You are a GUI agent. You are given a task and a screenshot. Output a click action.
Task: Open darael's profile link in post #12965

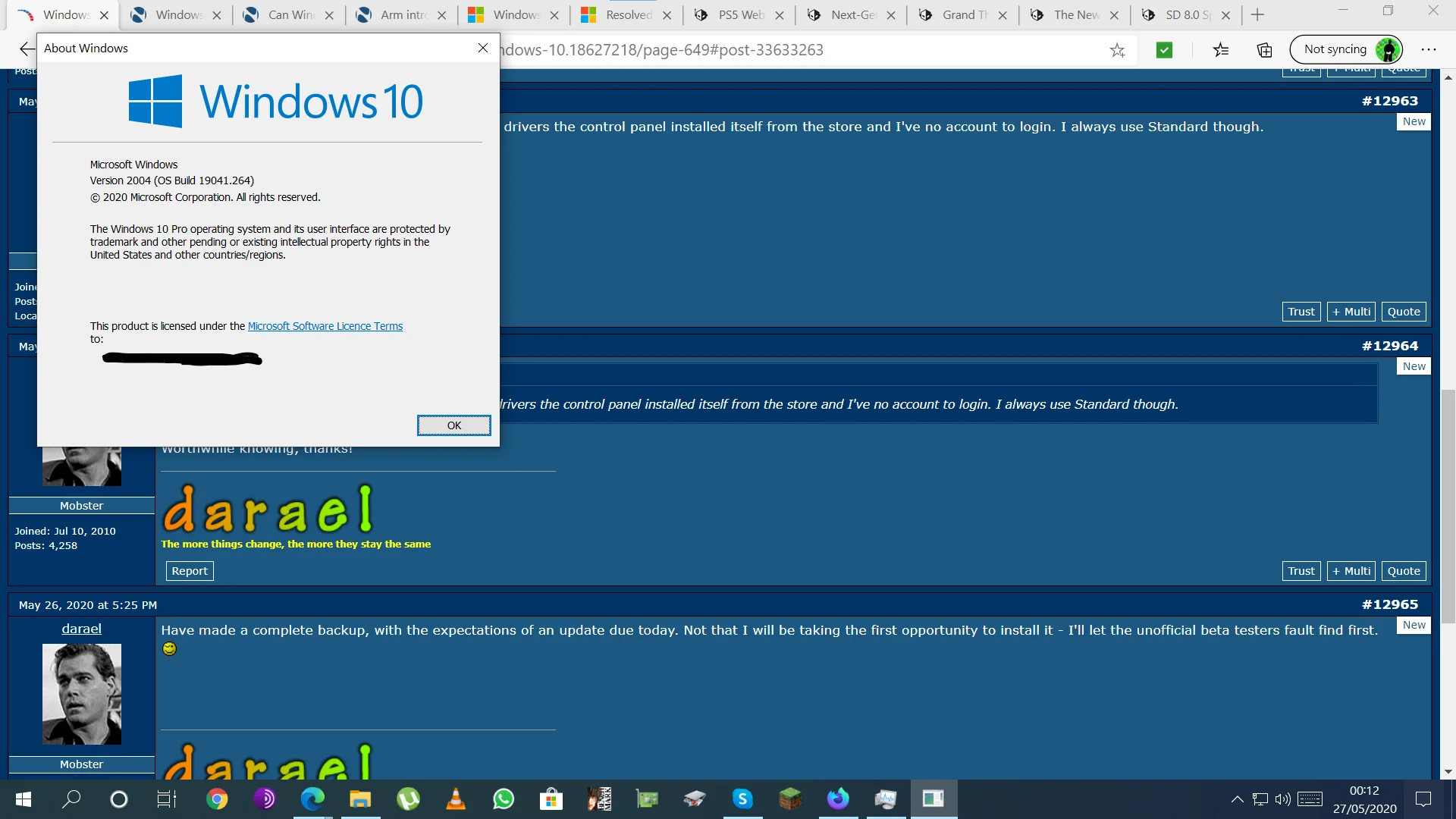click(81, 629)
